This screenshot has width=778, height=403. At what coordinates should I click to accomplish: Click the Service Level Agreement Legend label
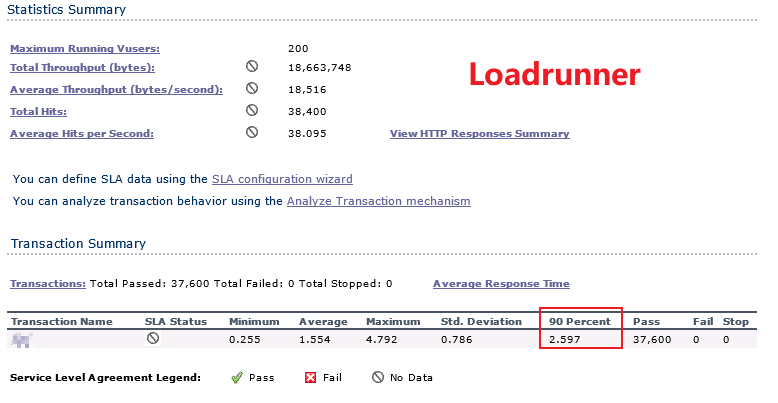pos(105,378)
